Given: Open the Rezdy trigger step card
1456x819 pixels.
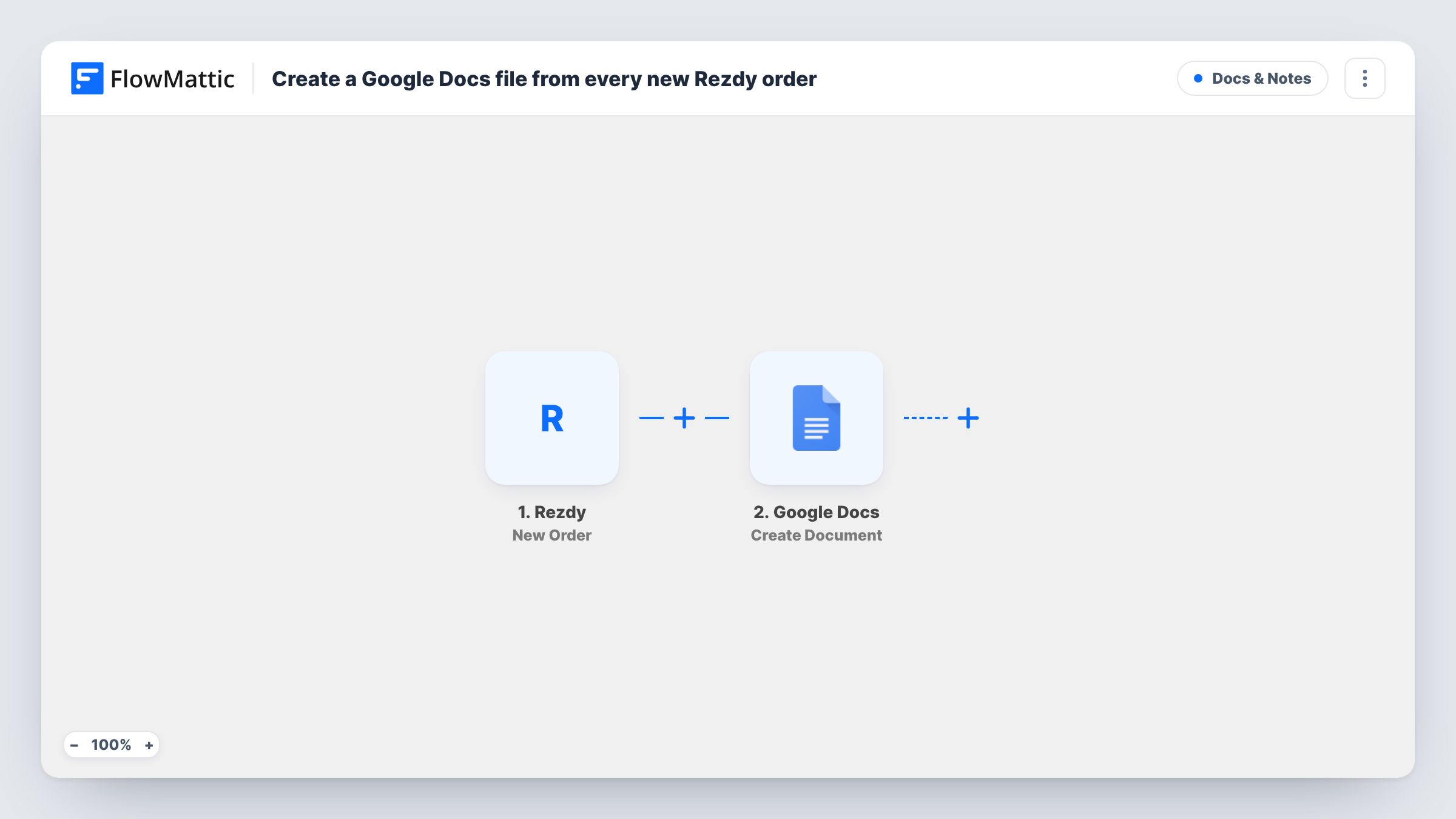Looking at the screenshot, I should (x=551, y=418).
